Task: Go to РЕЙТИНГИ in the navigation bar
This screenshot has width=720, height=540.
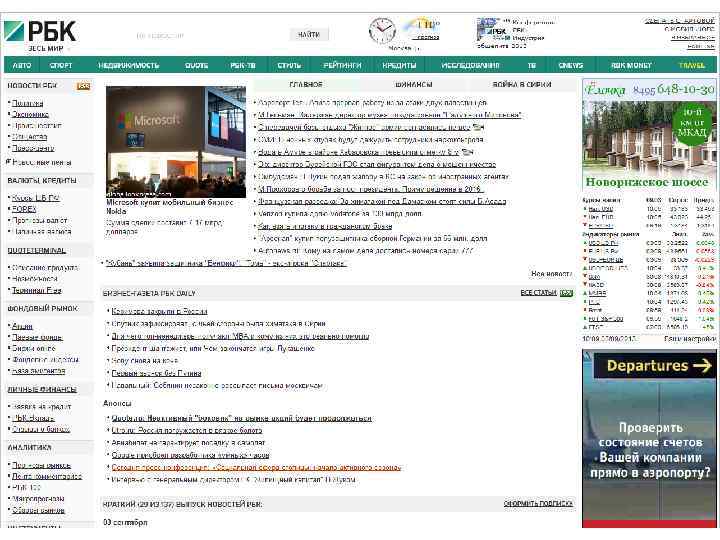Action: (342, 66)
